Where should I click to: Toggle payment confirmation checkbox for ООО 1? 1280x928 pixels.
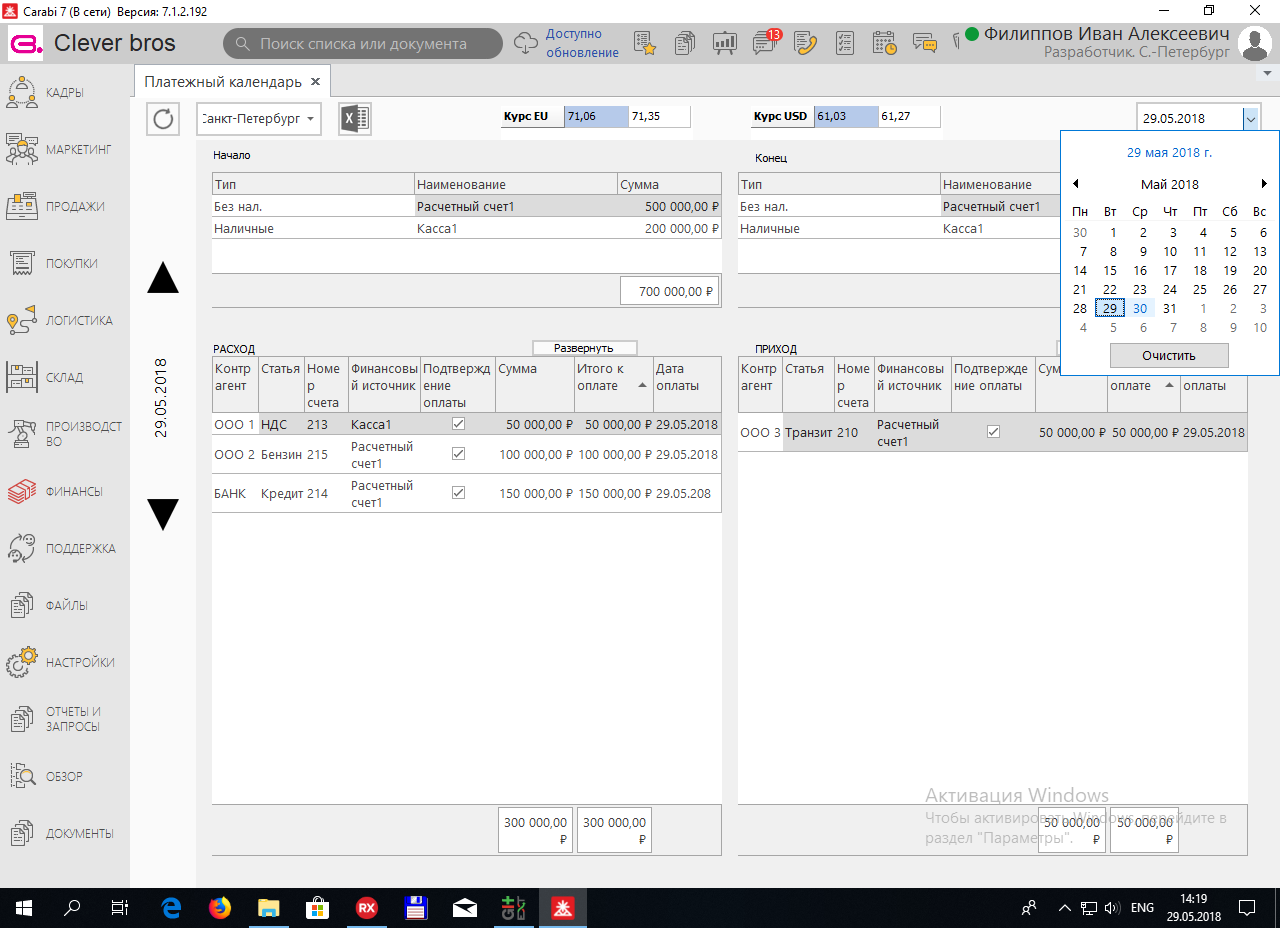click(x=459, y=424)
